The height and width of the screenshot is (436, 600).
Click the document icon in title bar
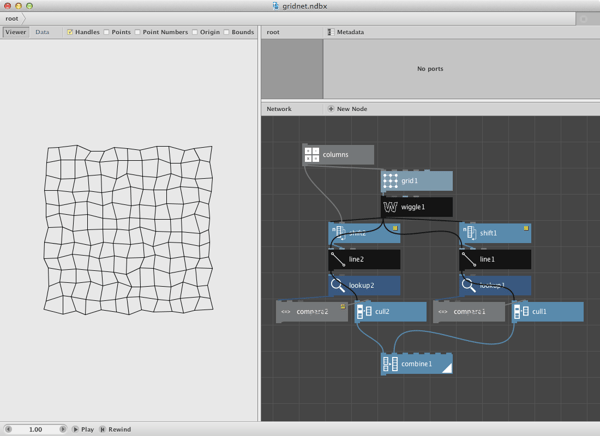coord(276,6)
